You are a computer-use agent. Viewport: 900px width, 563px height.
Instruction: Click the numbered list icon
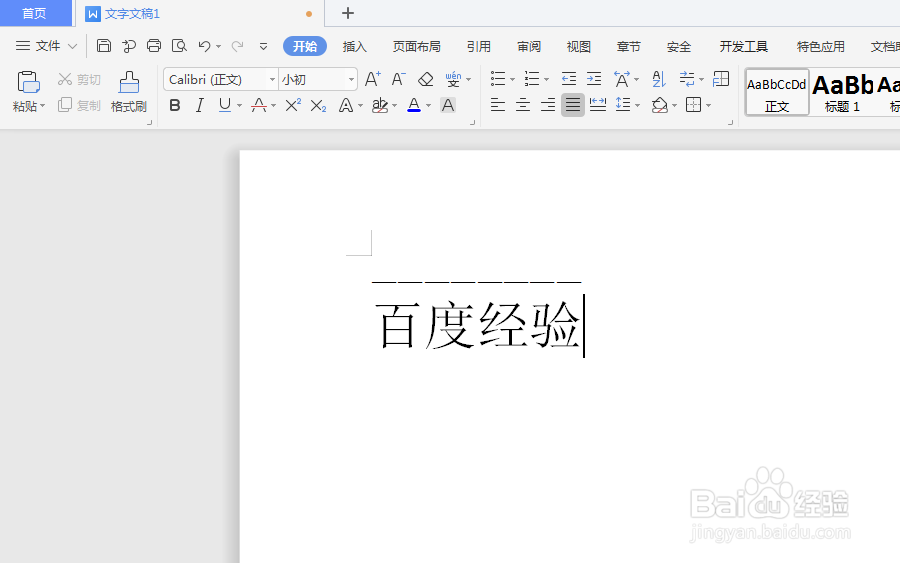(x=532, y=79)
